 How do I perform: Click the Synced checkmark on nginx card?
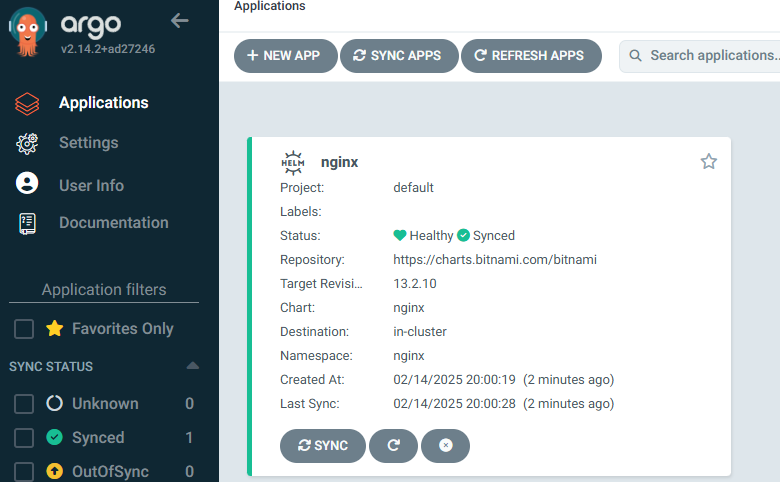coord(463,235)
